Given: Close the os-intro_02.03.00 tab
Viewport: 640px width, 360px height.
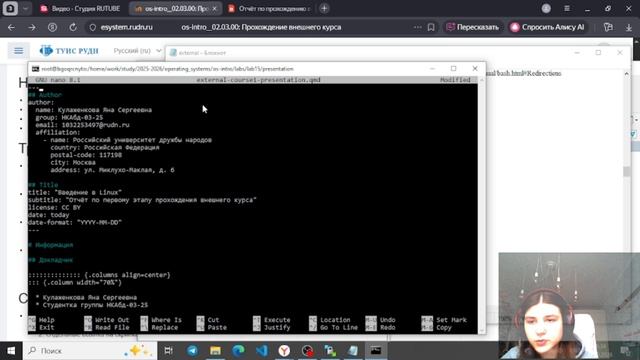Looking at the screenshot, I should coord(215,9).
